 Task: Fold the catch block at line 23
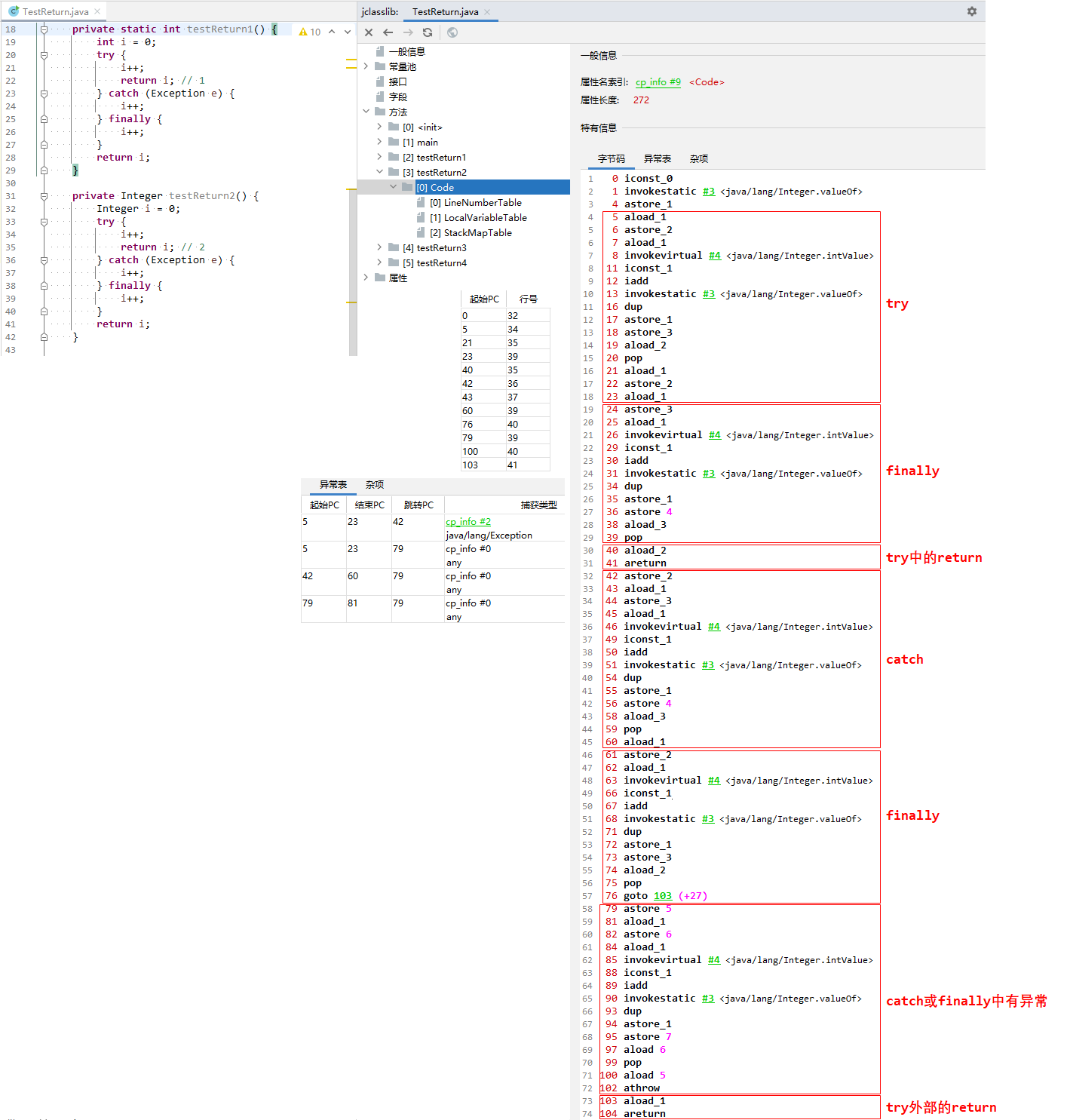tap(44, 94)
